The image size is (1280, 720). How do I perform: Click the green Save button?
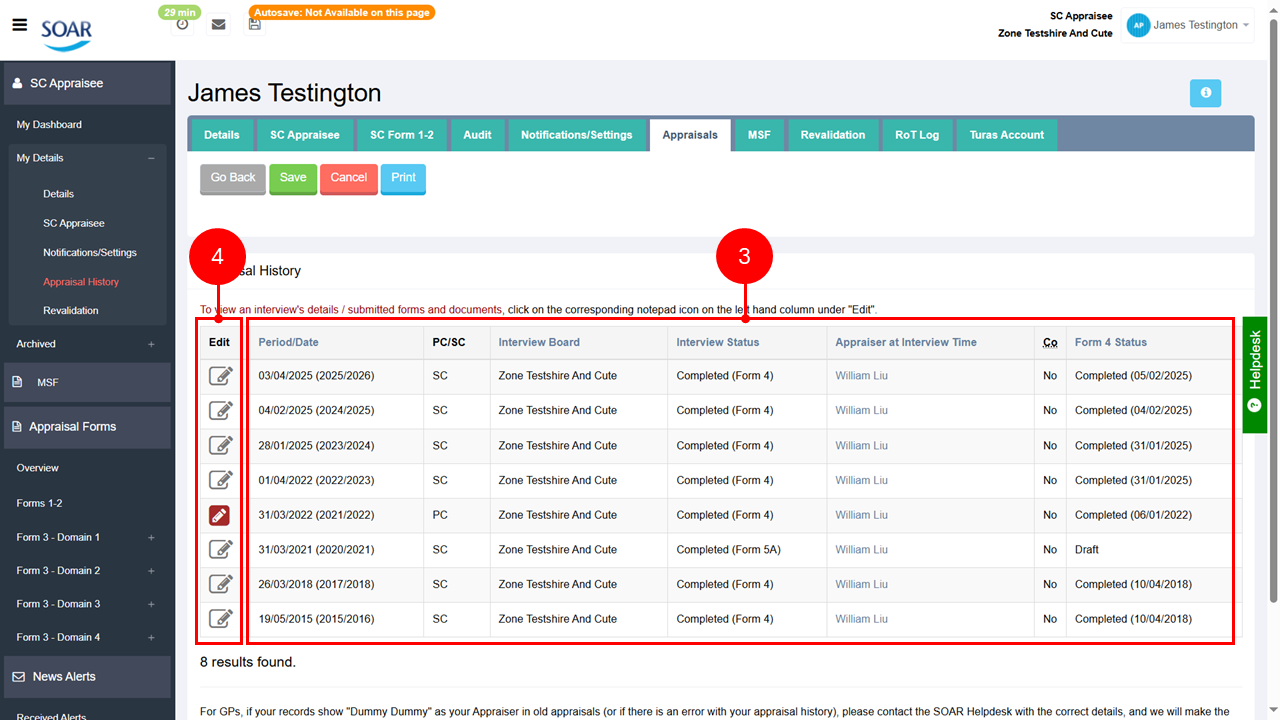click(x=293, y=178)
